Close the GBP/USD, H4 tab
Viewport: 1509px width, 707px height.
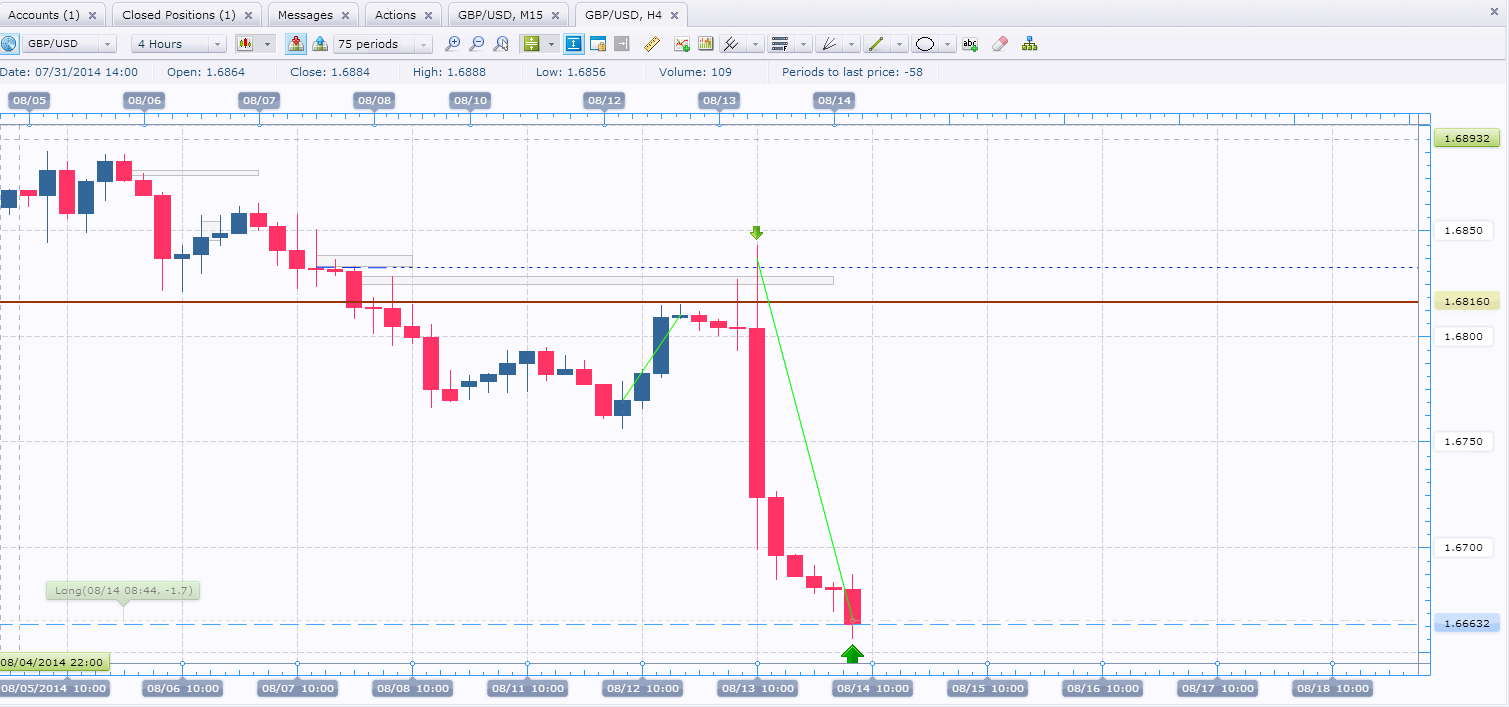tap(674, 16)
